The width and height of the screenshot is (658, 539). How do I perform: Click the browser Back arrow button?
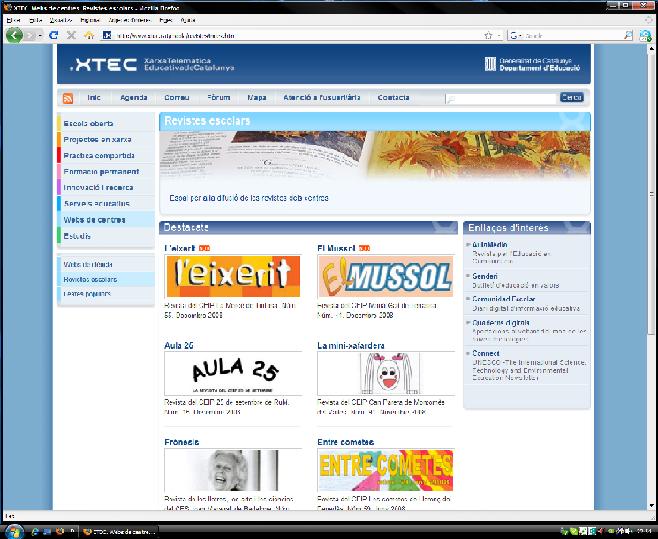14,35
